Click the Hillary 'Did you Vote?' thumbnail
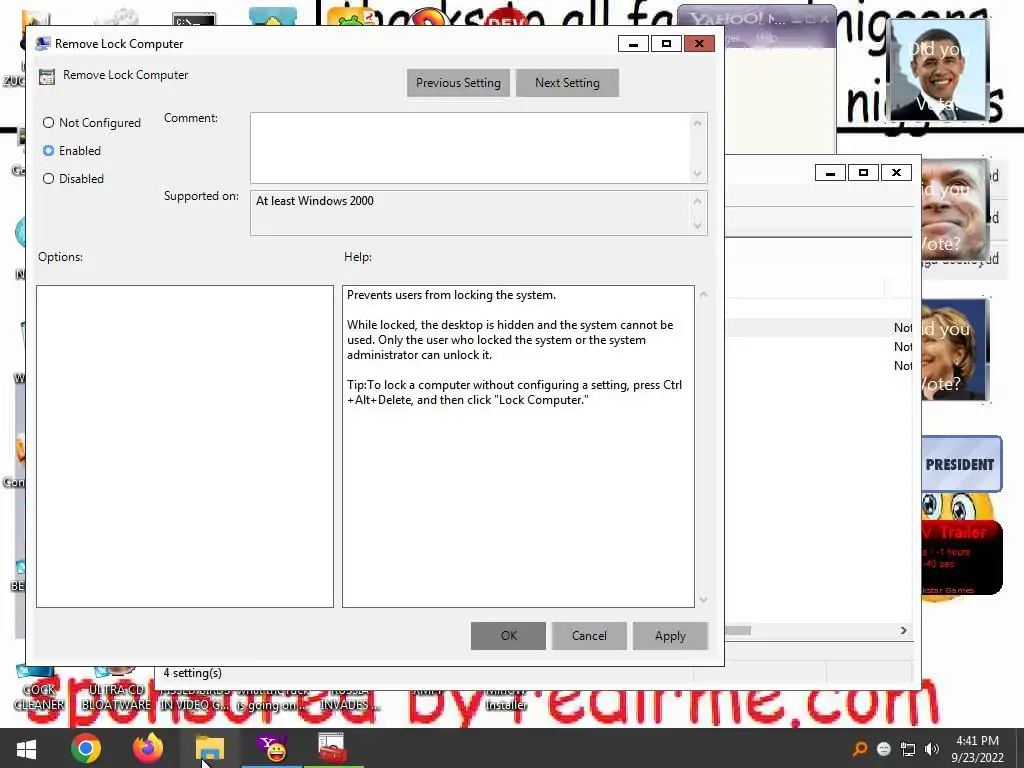Viewport: 1024px width, 768px height. click(x=955, y=350)
